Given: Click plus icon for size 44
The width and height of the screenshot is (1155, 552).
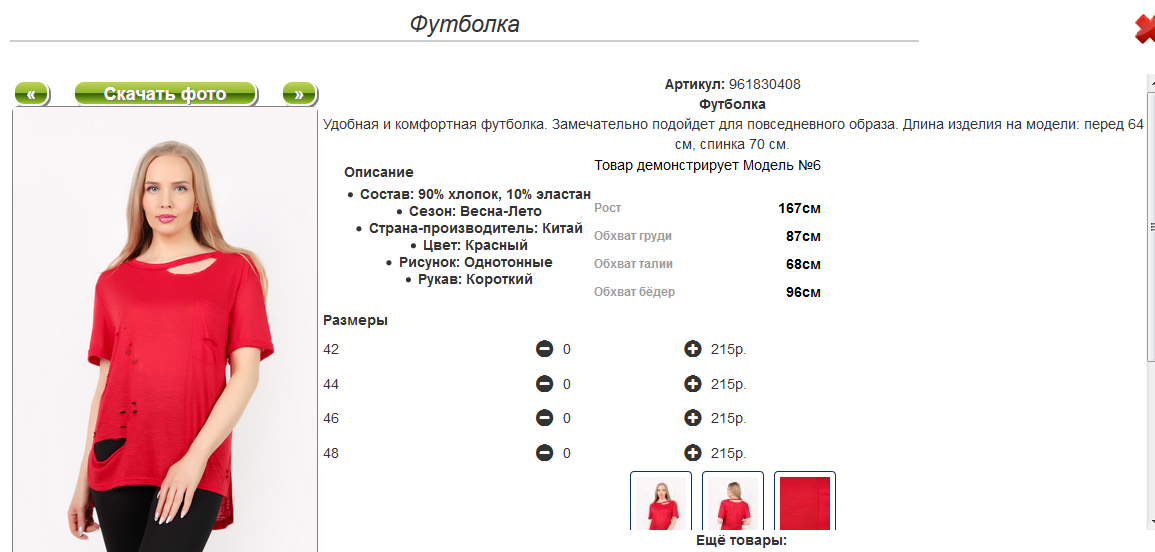Looking at the screenshot, I should (692, 384).
